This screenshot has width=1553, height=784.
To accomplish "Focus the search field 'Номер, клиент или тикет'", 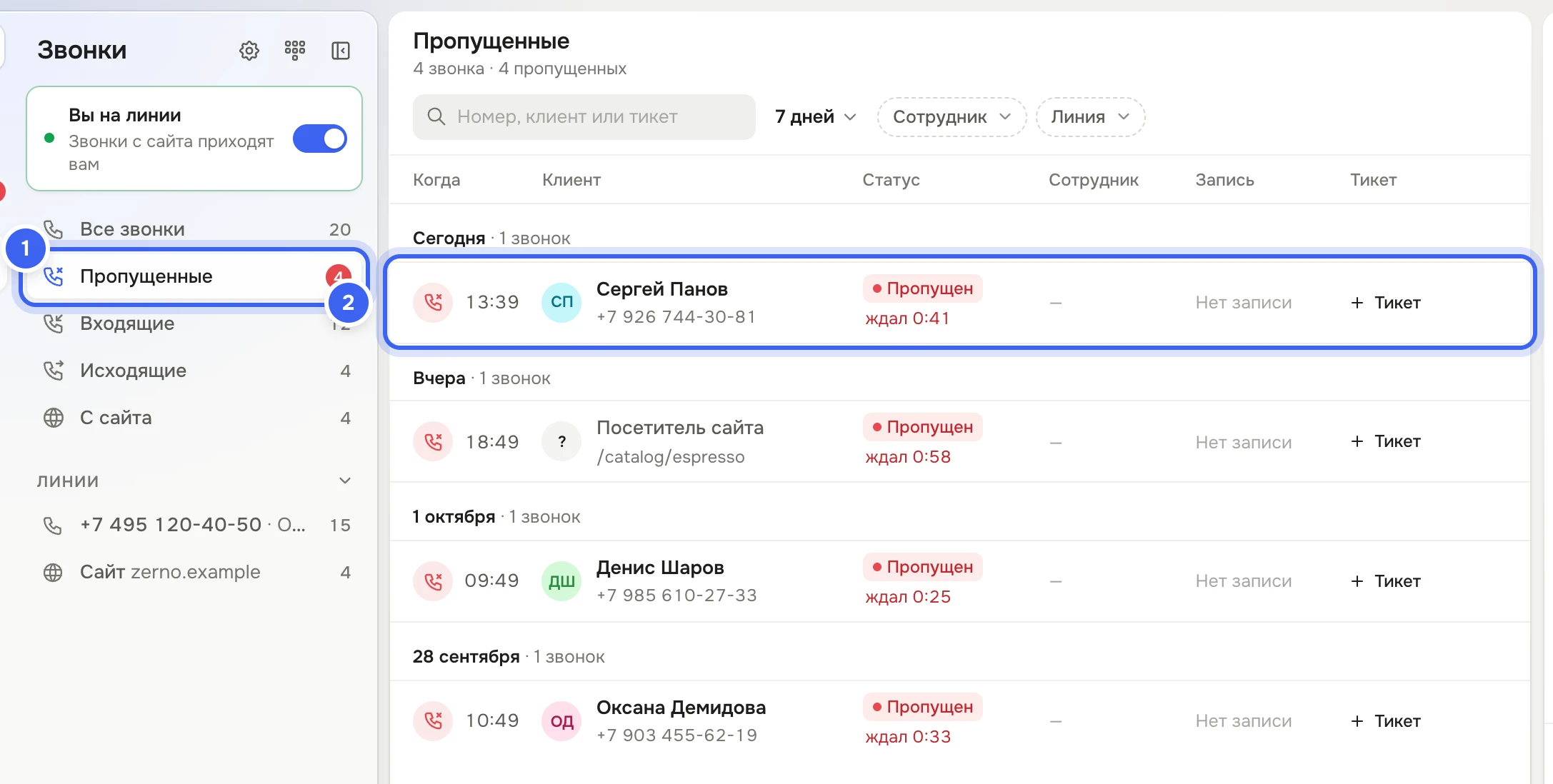I will 584,116.
